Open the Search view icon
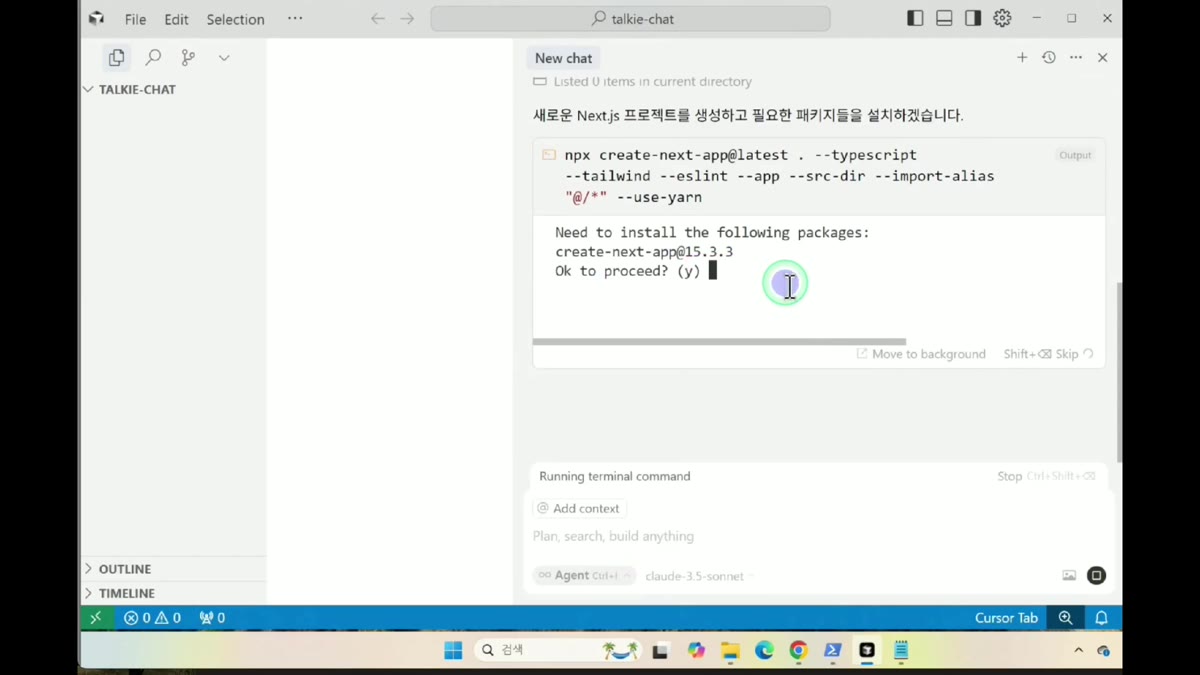This screenshot has width=1200, height=675. click(x=153, y=58)
